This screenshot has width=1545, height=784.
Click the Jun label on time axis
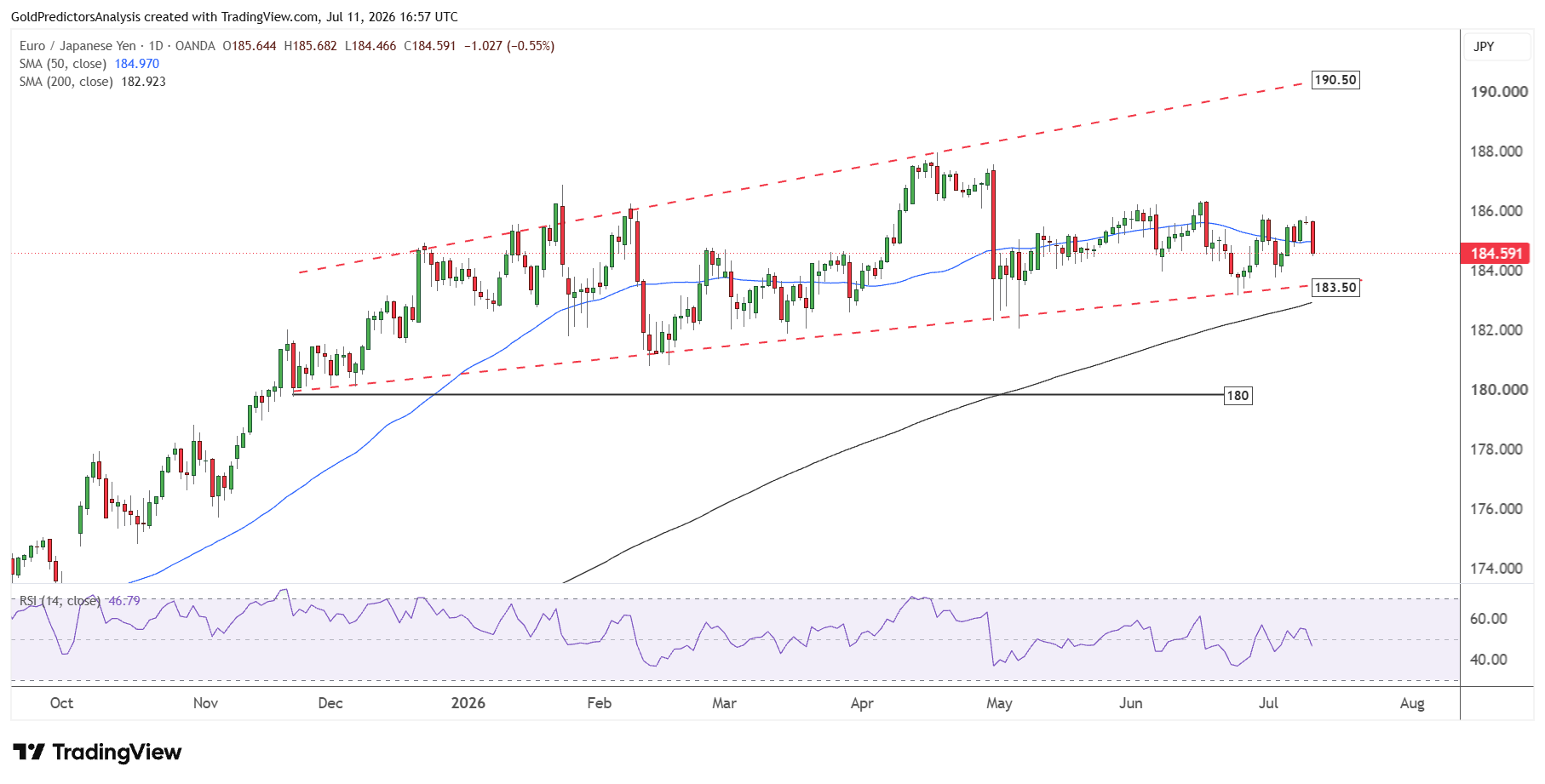[1130, 703]
